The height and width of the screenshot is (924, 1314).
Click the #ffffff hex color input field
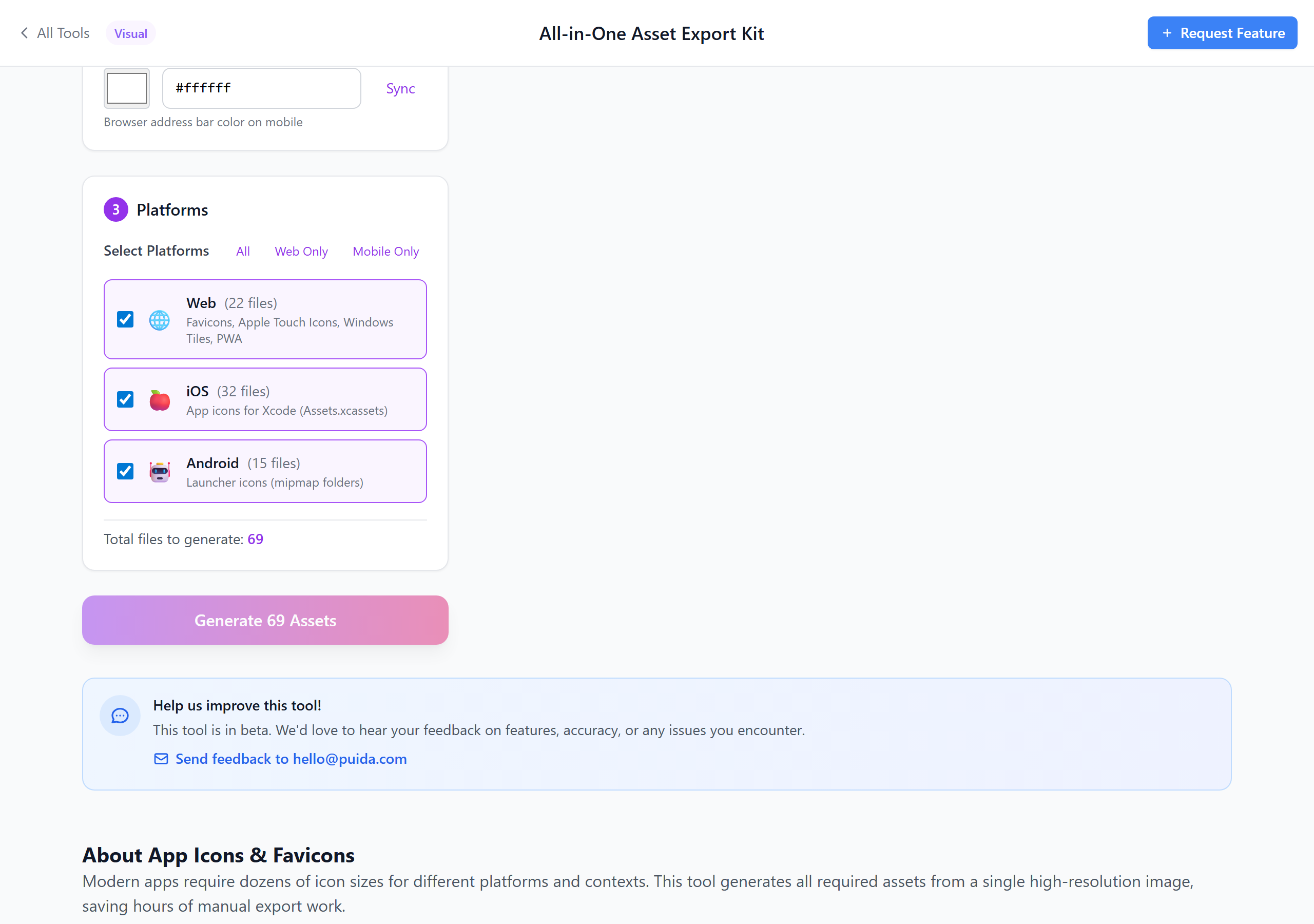click(261, 88)
